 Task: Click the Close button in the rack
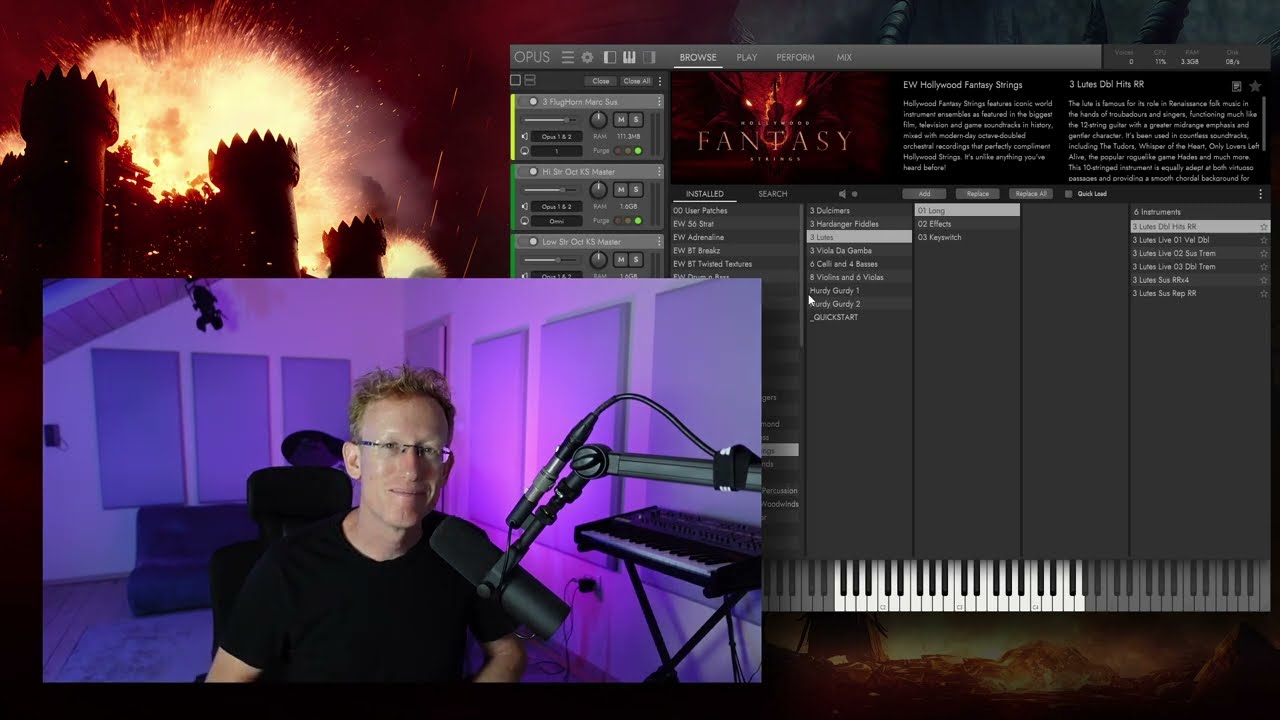[x=600, y=81]
